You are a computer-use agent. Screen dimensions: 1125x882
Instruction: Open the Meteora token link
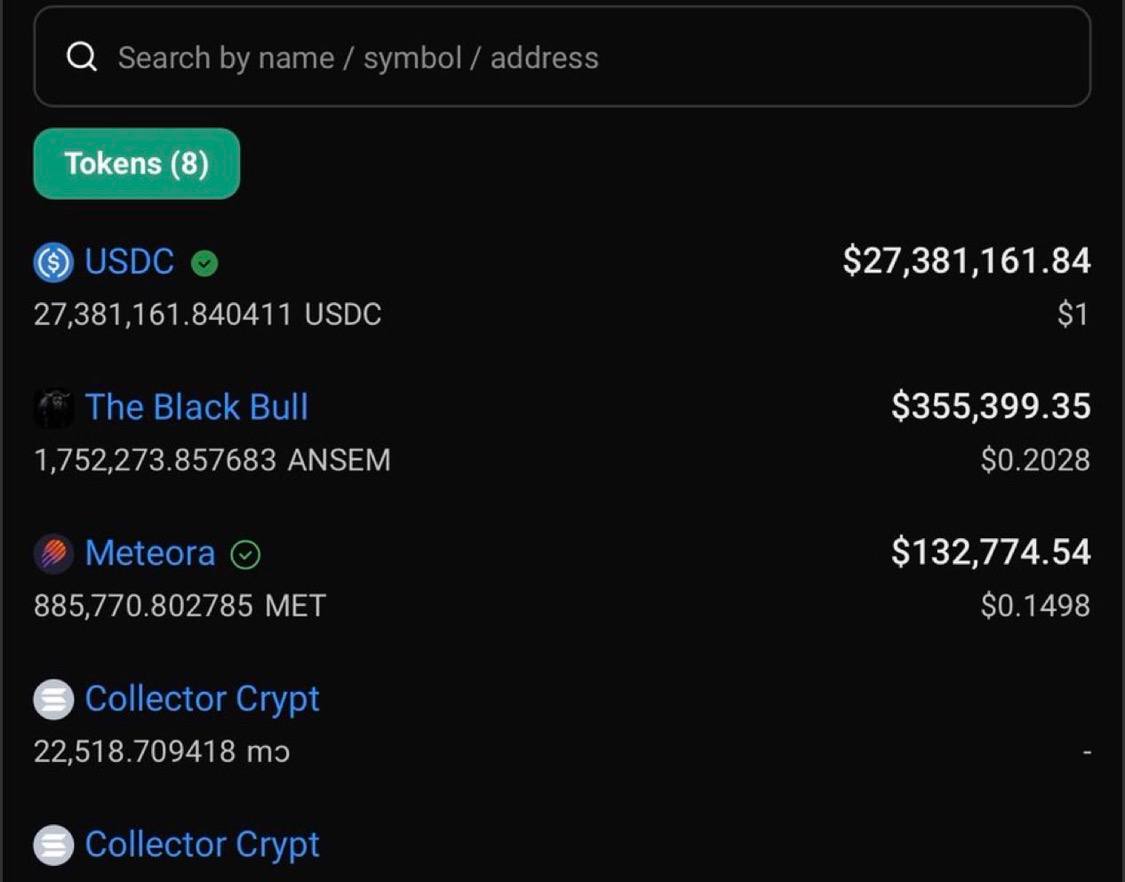click(x=150, y=553)
